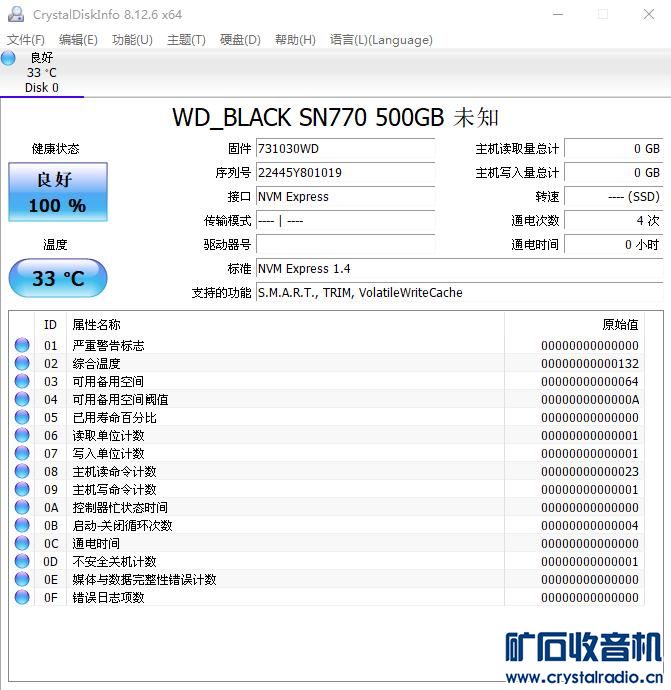The height and width of the screenshot is (690, 671).
Task: Open the 主题(T) menu
Action: [187, 40]
